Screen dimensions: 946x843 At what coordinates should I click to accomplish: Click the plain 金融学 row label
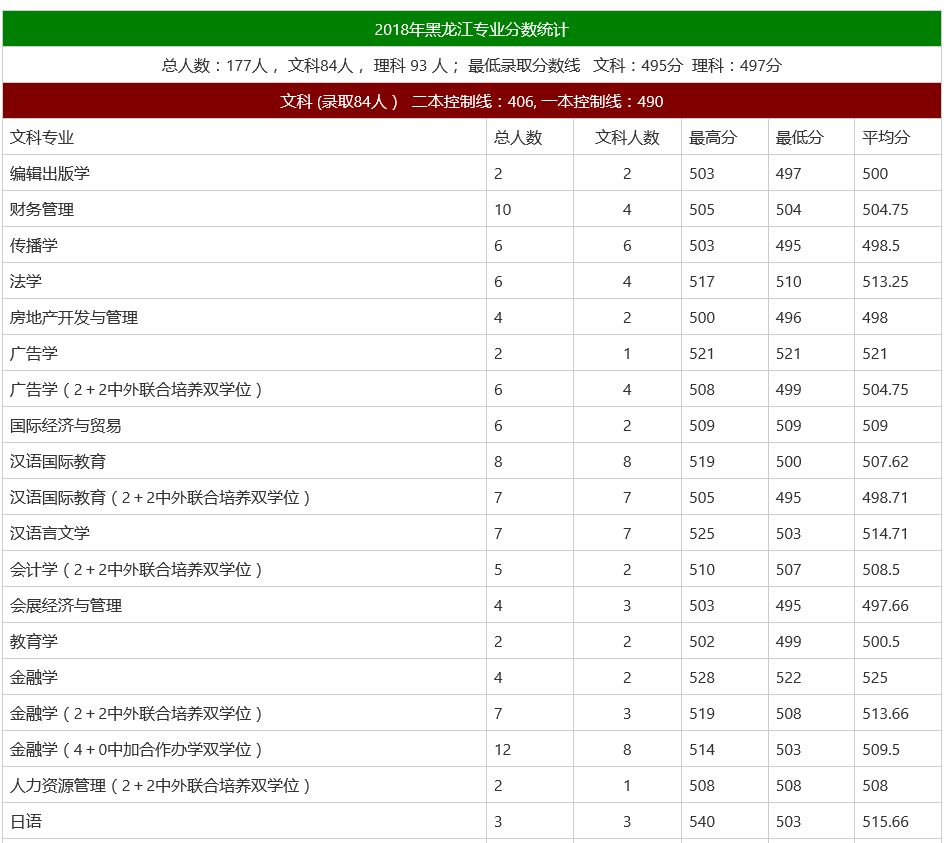(x=34, y=677)
